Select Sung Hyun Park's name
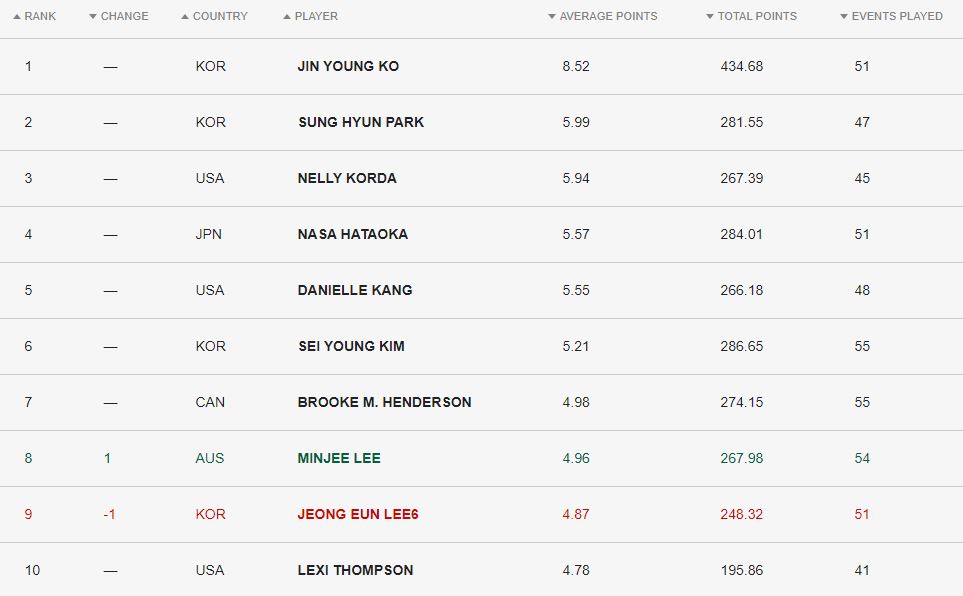Screen dimensions: 963x596 (x=361, y=122)
